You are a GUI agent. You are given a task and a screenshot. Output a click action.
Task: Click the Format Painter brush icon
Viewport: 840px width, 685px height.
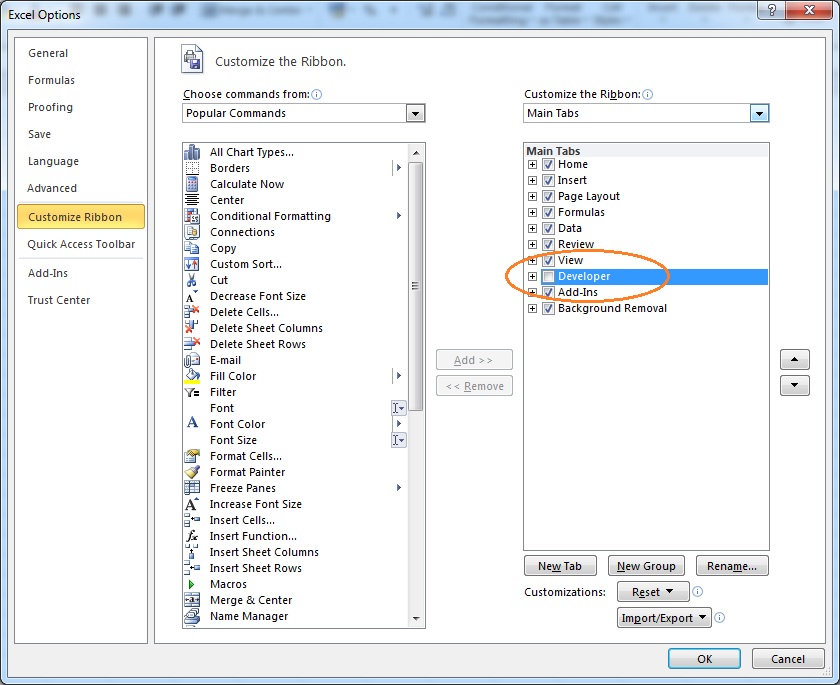pos(192,472)
